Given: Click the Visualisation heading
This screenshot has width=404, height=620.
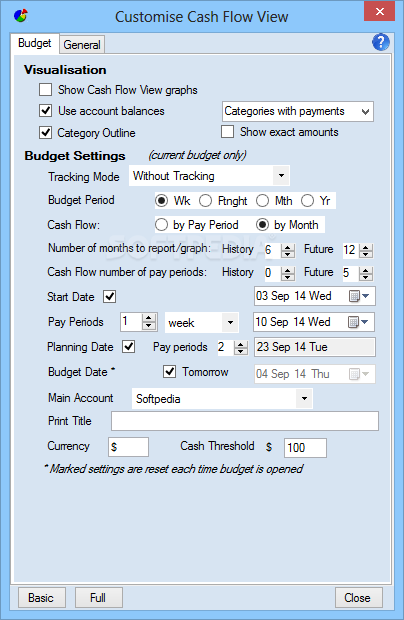Looking at the screenshot, I should click(65, 70).
